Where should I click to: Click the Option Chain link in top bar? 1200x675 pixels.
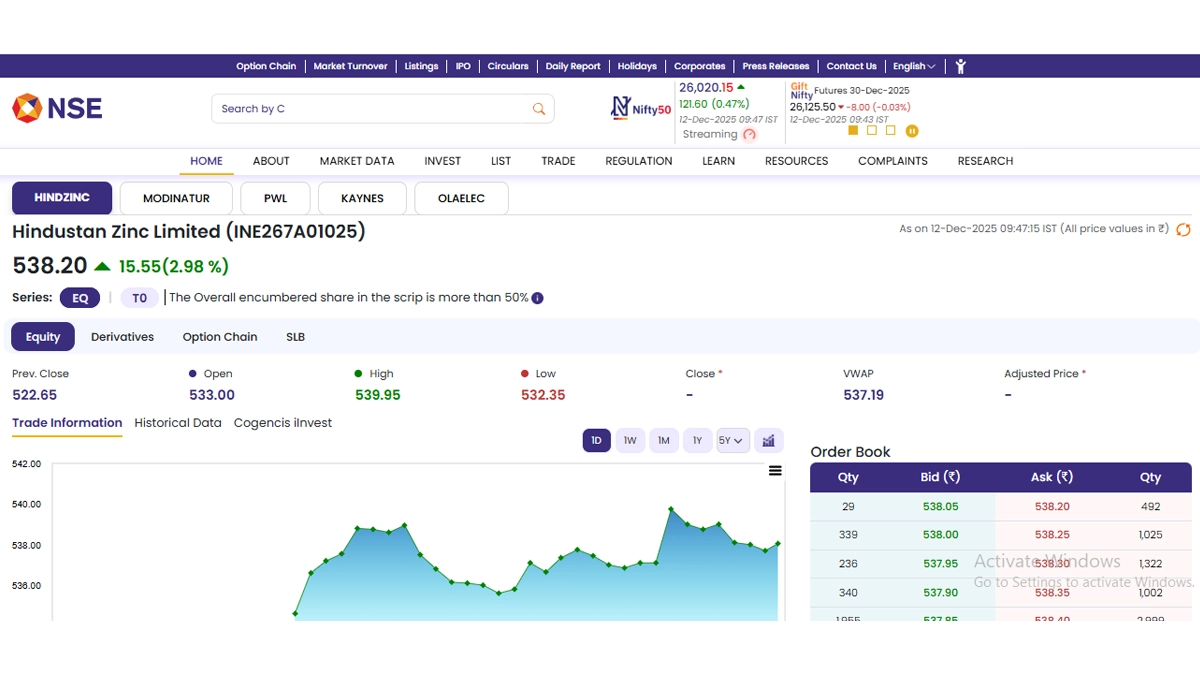pos(266,66)
